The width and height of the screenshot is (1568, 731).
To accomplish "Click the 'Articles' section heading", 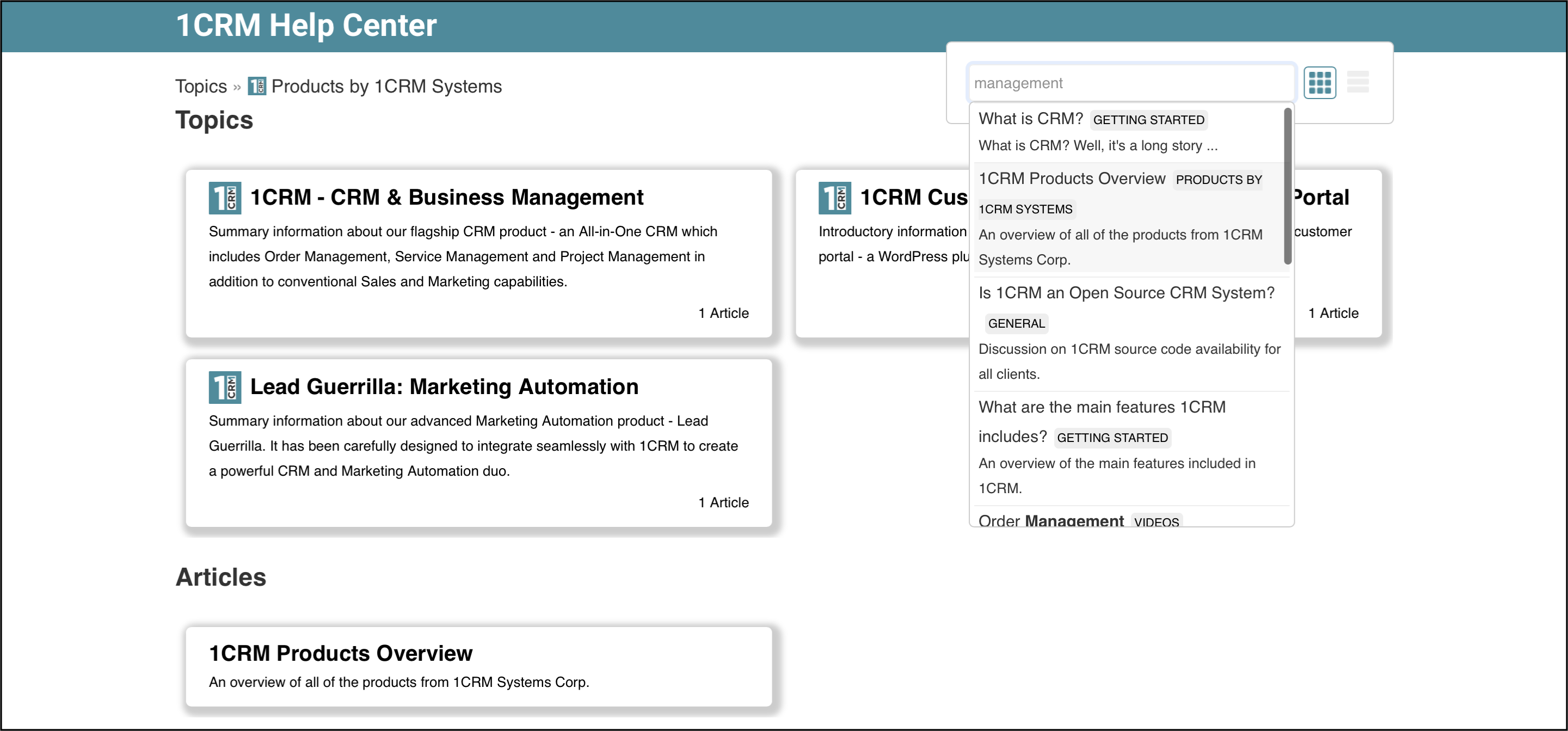I will pos(220,576).
